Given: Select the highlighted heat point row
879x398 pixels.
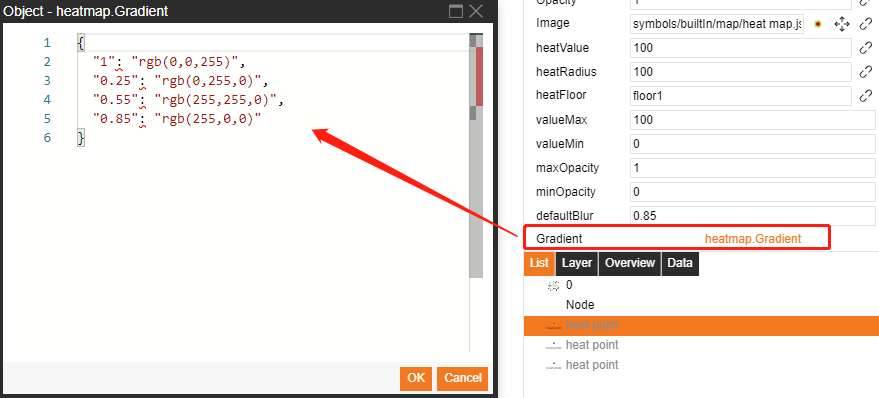Looking at the screenshot, I should 701,326.
